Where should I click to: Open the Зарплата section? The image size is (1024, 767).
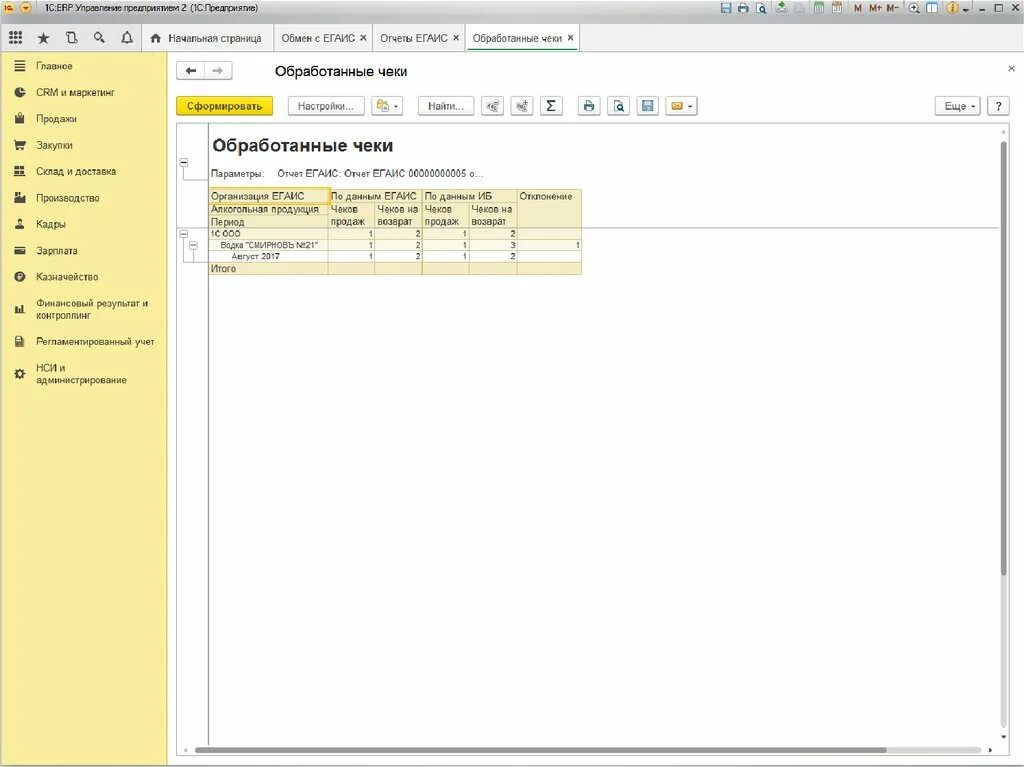click(57, 250)
